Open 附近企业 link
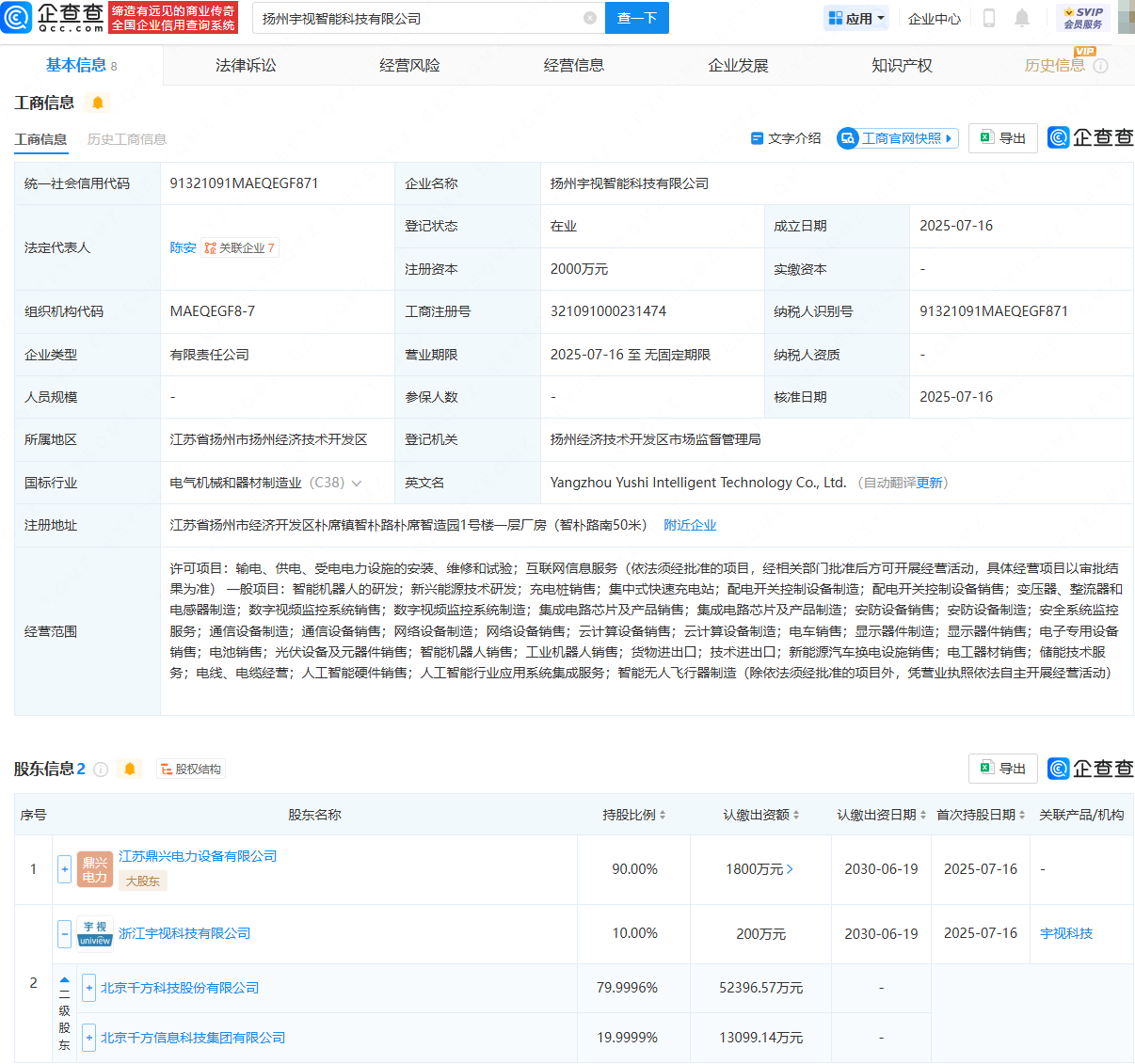Screen dimensions: 1135x1064 [x=690, y=525]
